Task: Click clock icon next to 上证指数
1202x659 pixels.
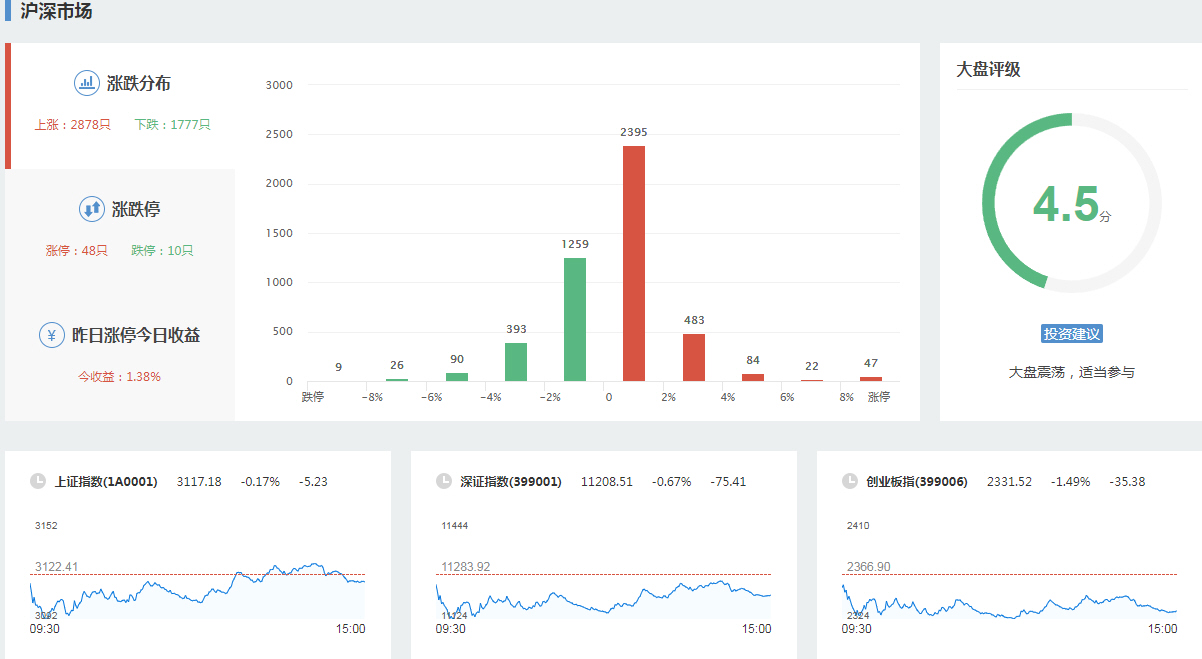Action: (x=38, y=481)
